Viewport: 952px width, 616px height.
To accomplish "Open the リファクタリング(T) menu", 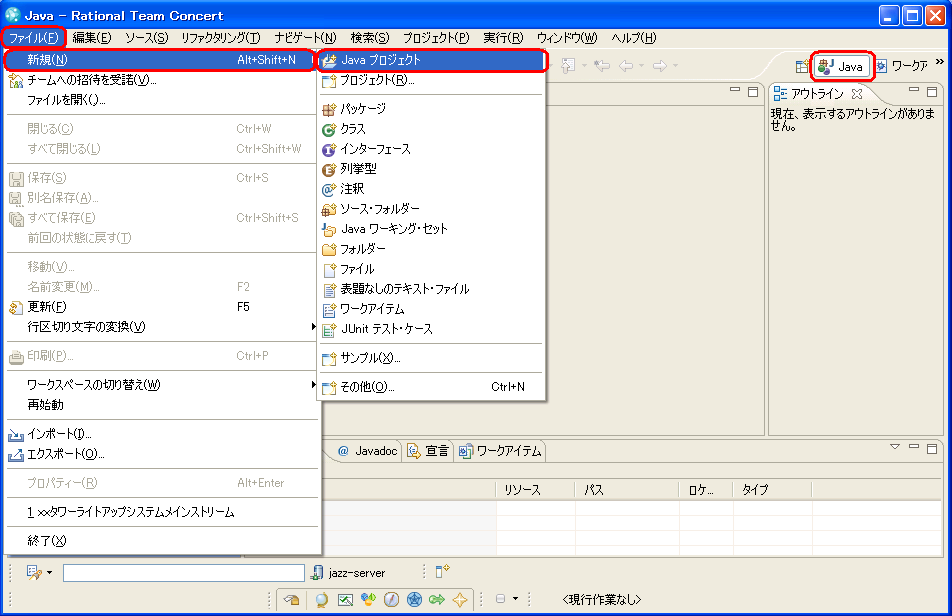I will click(x=221, y=38).
